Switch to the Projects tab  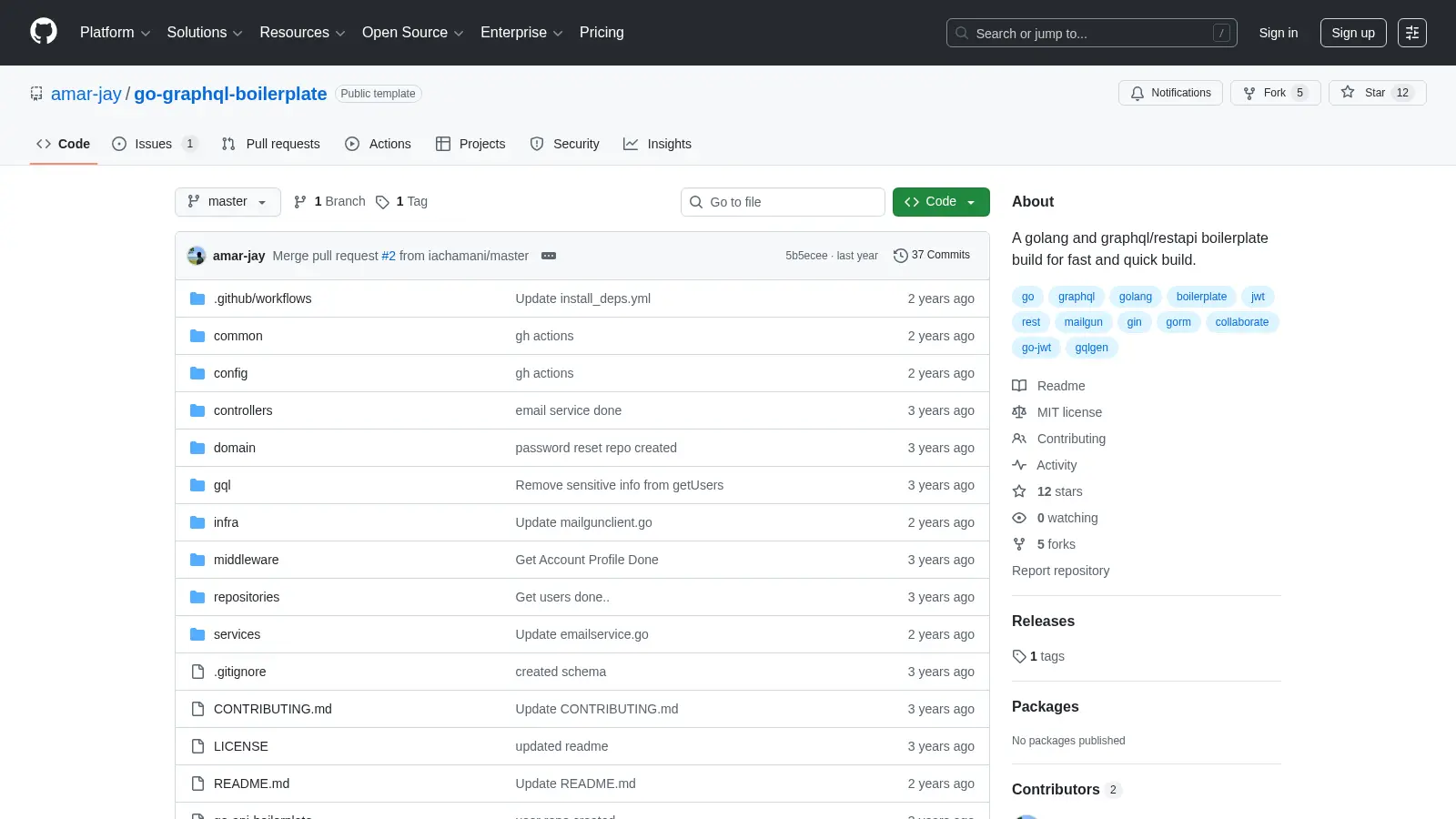pyautogui.click(x=470, y=144)
